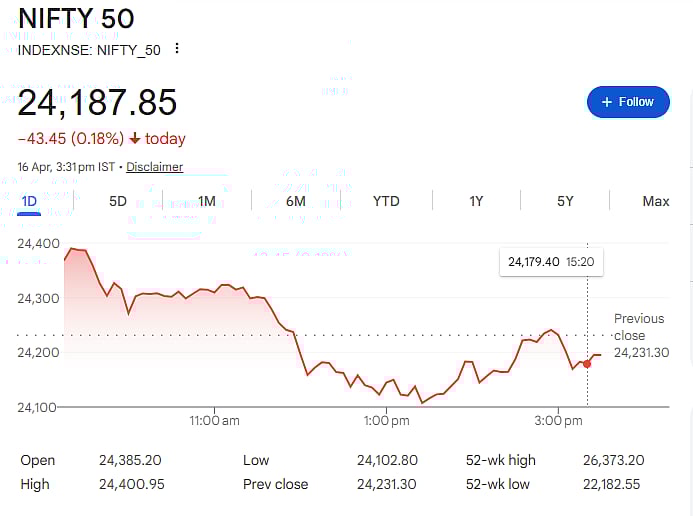Select the 1D chart range tab
This screenshot has width=693, height=516.
coord(29,201)
